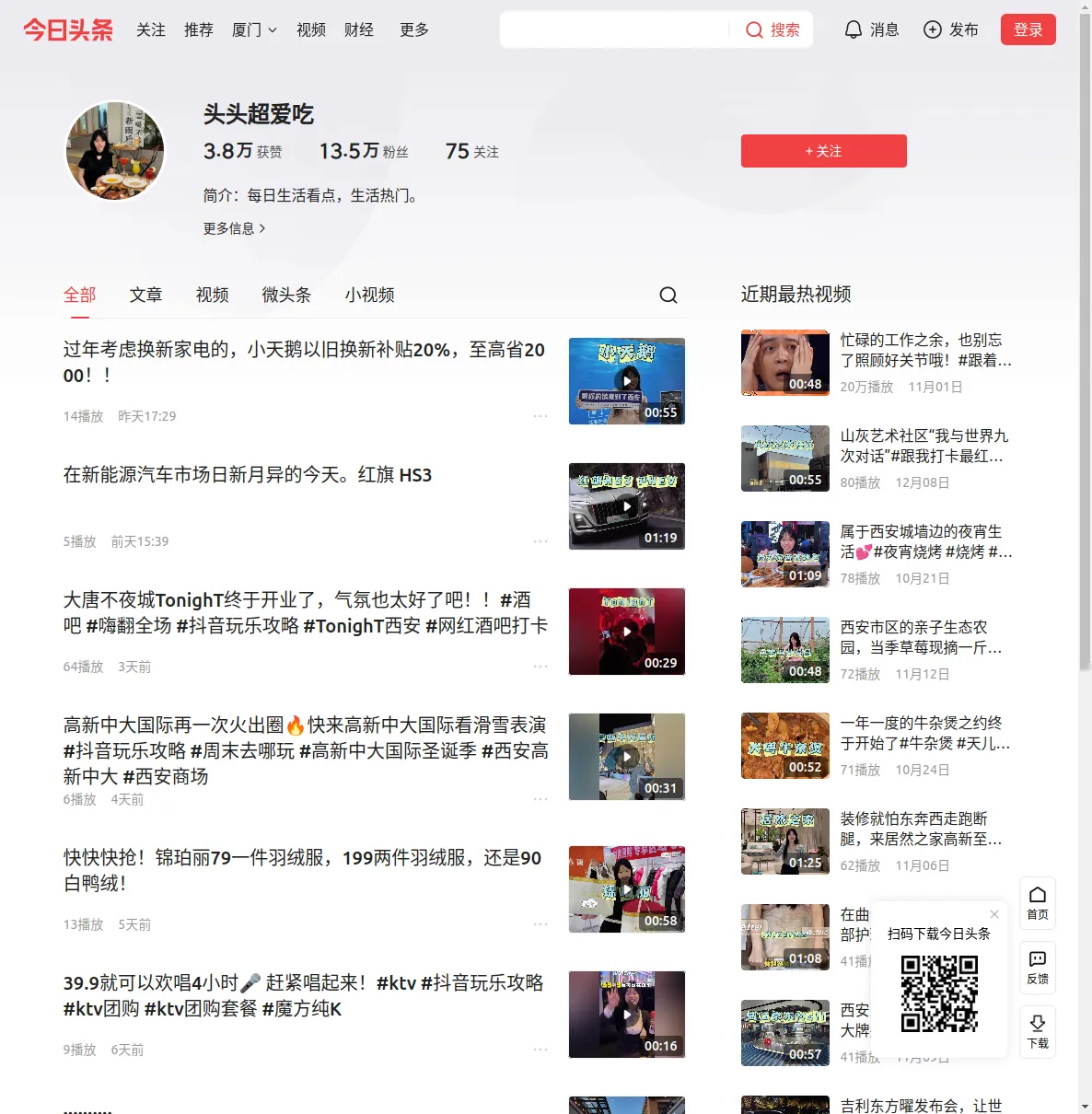This screenshot has width=1092, height=1114.
Task: Open post title 在新能源汽车市场日新月异的今天
Action: 248,475
